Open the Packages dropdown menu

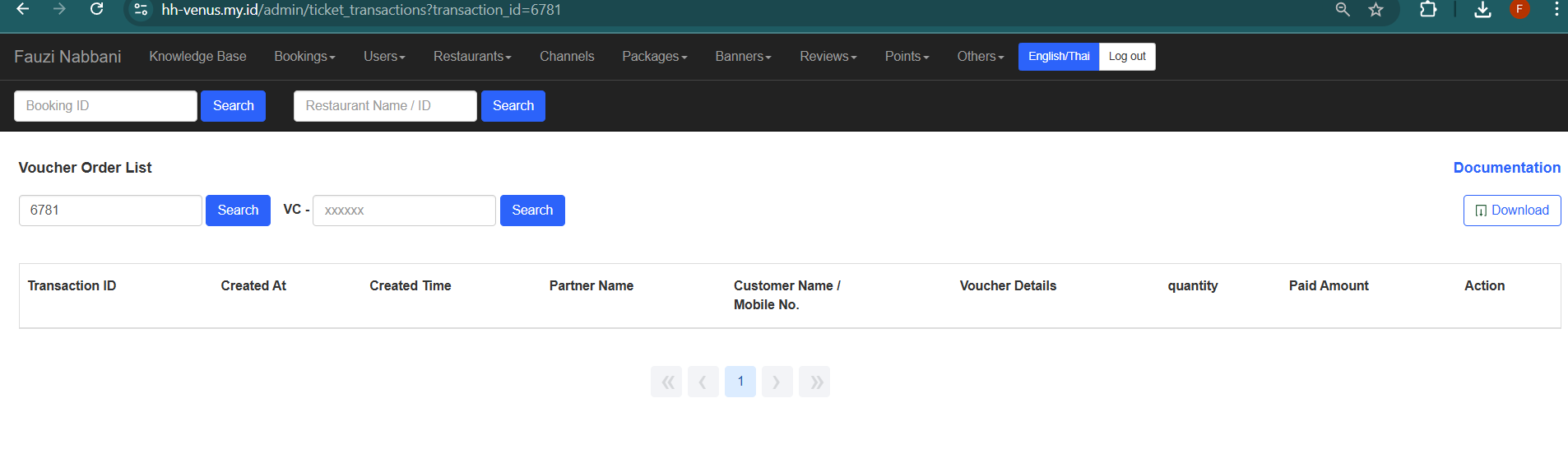(x=654, y=57)
